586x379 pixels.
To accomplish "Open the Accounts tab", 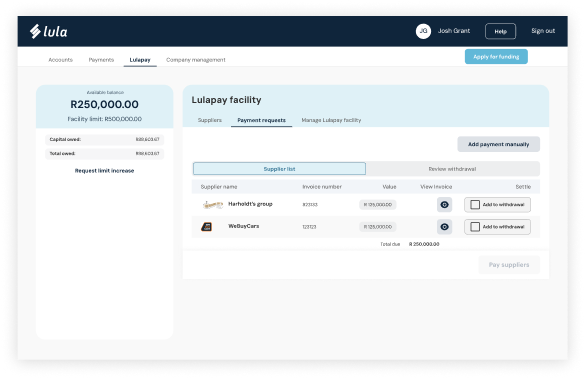I will 61,60.
